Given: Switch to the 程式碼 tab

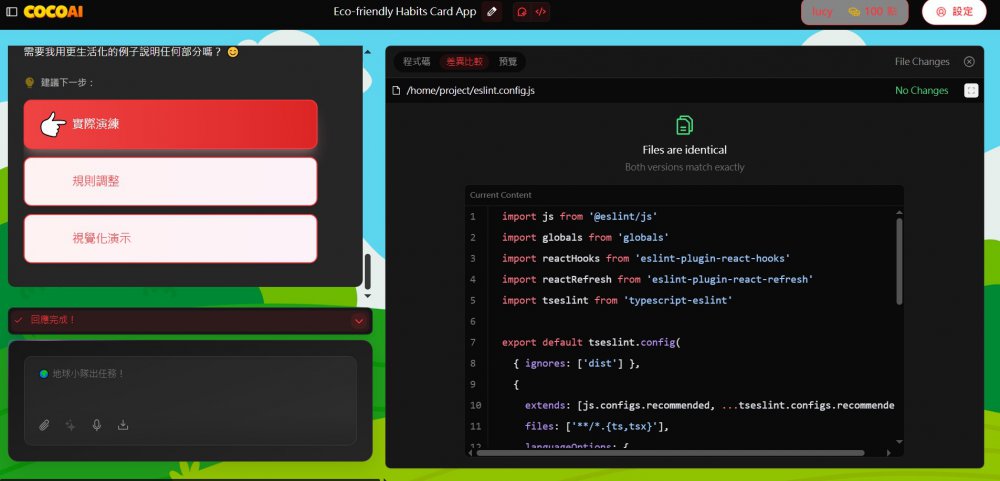Looking at the screenshot, I should (x=416, y=62).
